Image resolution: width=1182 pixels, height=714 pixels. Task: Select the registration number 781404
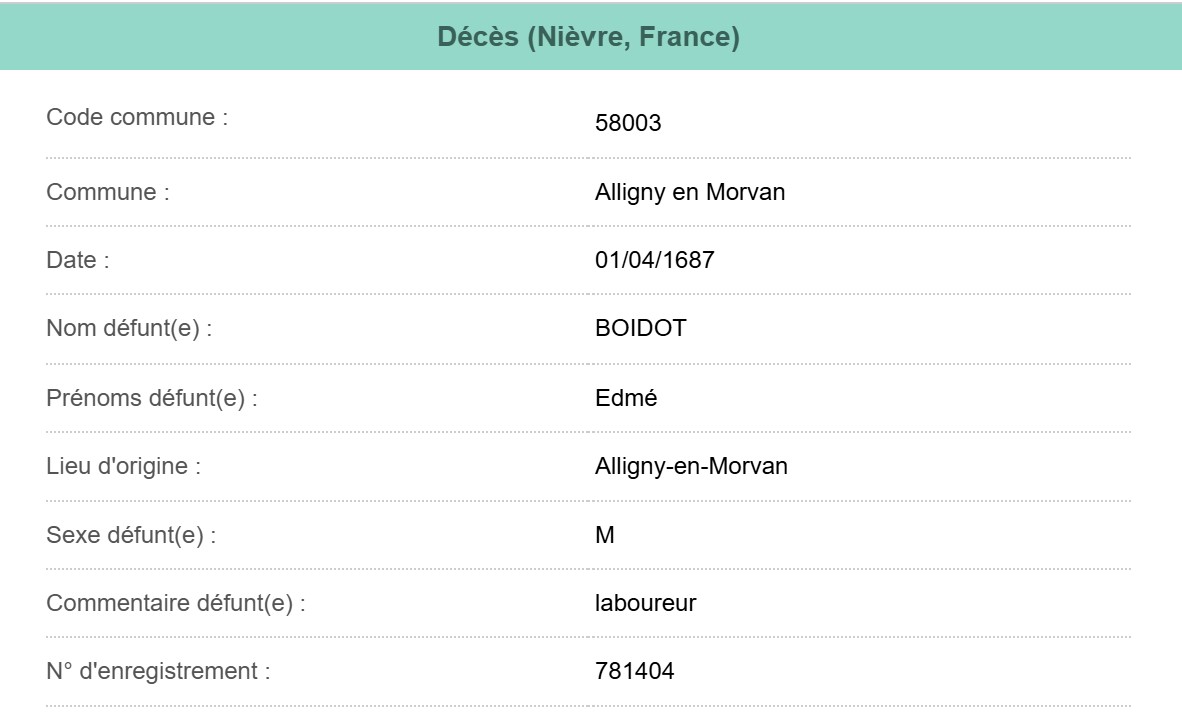click(x=634, y=672)
